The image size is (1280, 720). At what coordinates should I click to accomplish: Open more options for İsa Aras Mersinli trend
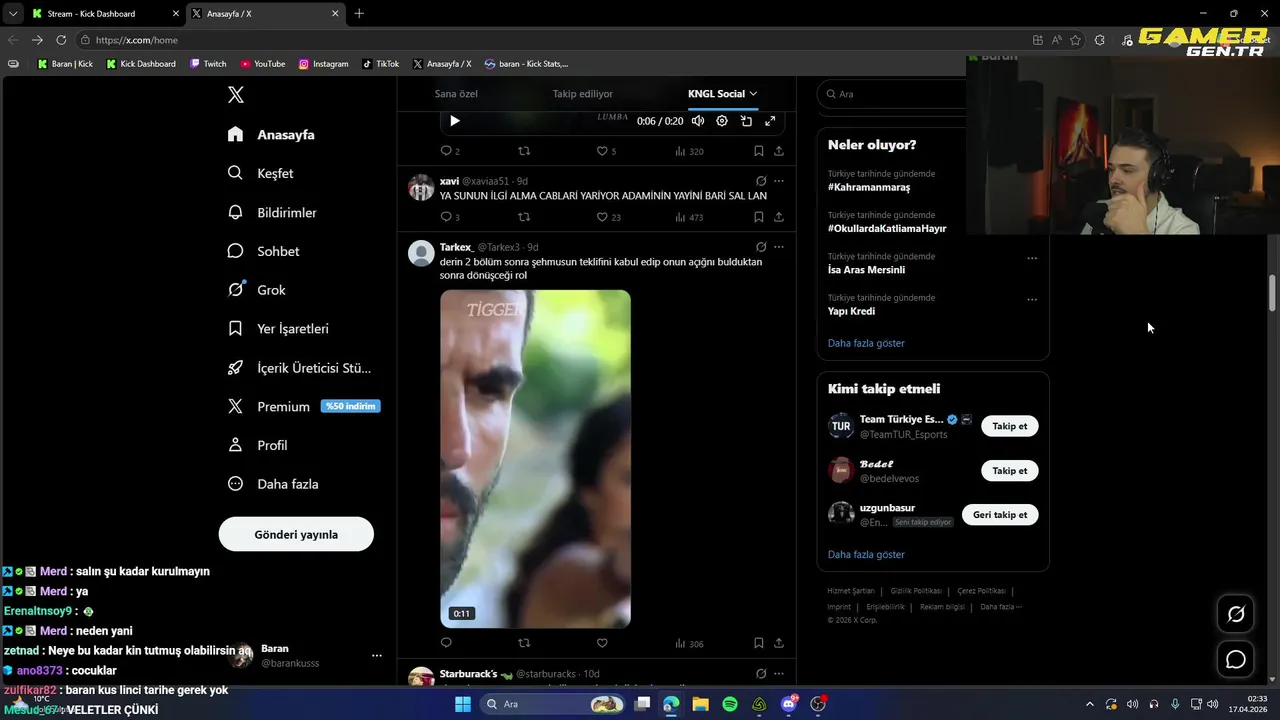click(x=1032, y=258)
